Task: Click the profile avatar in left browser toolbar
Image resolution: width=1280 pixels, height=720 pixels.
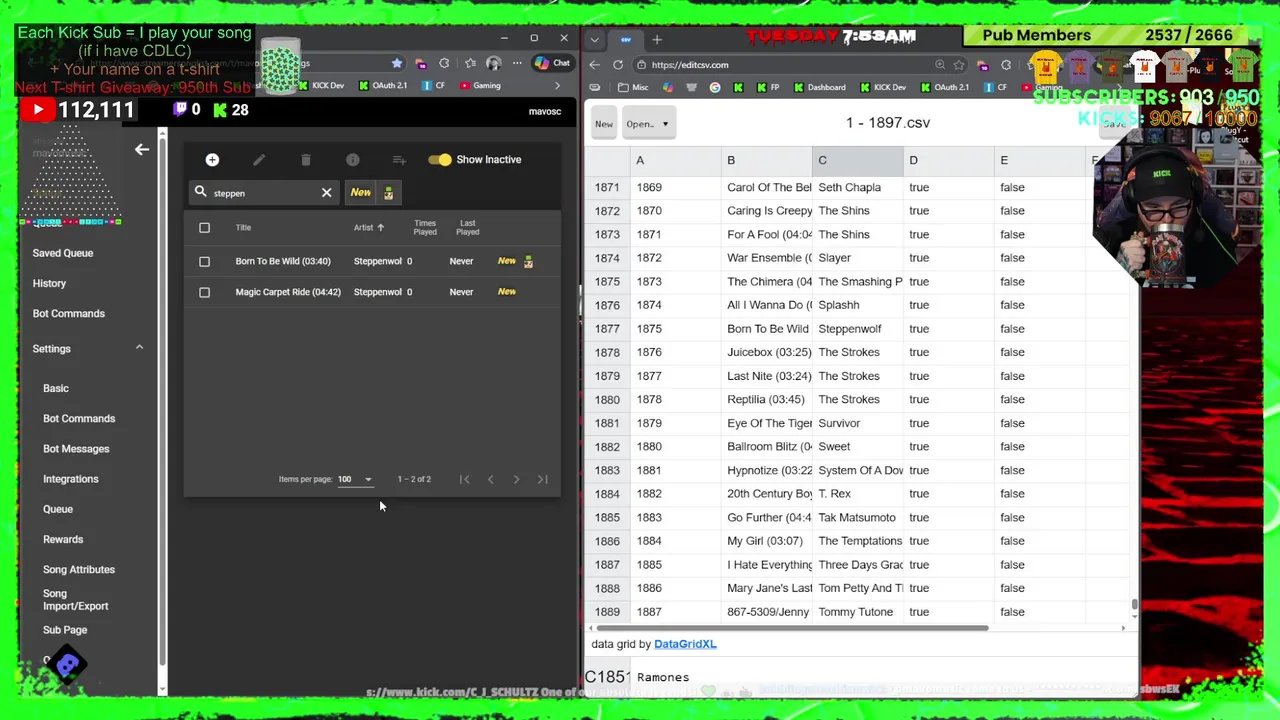Action: (493, 63)
